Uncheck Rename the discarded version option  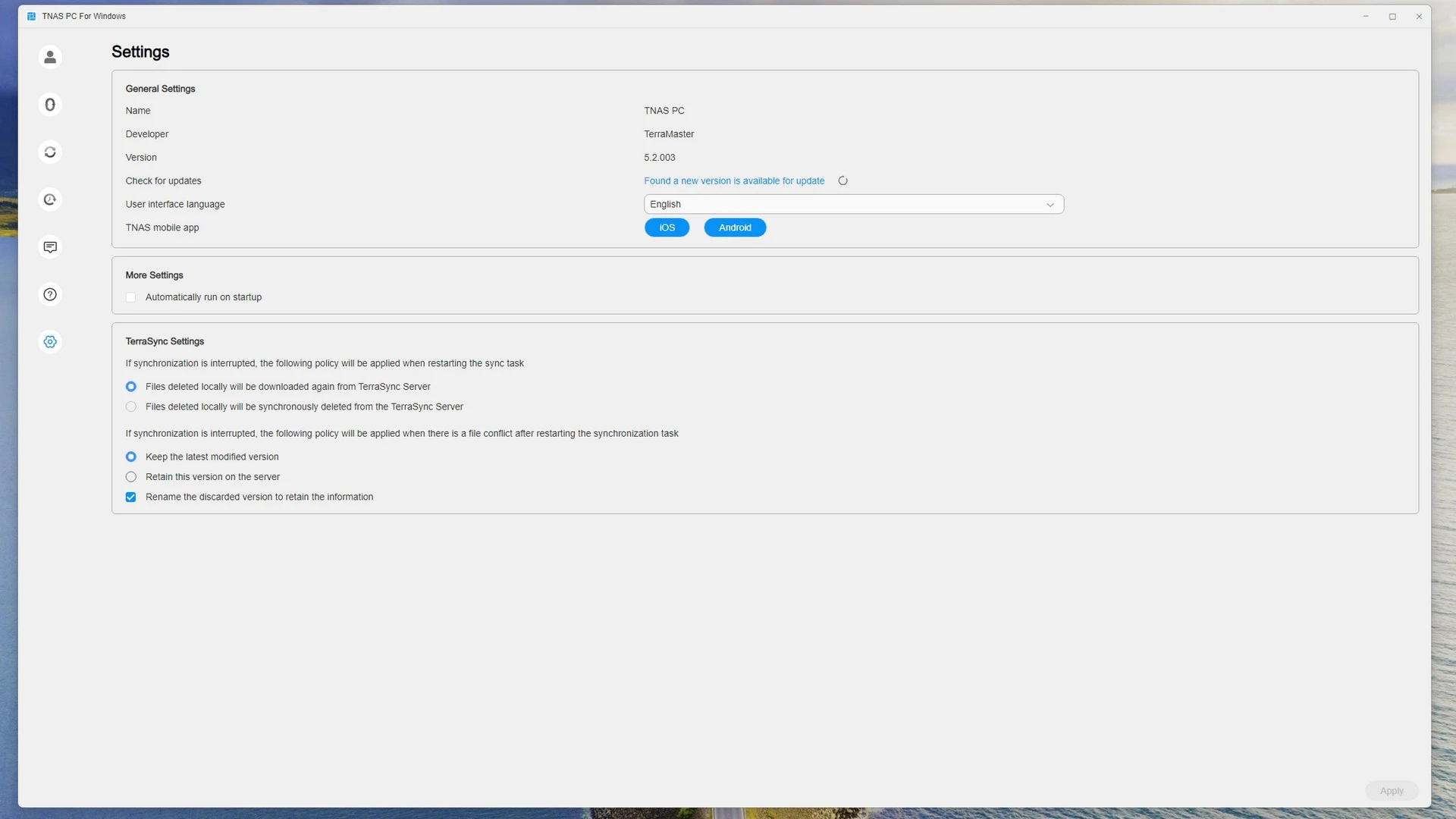131,497
